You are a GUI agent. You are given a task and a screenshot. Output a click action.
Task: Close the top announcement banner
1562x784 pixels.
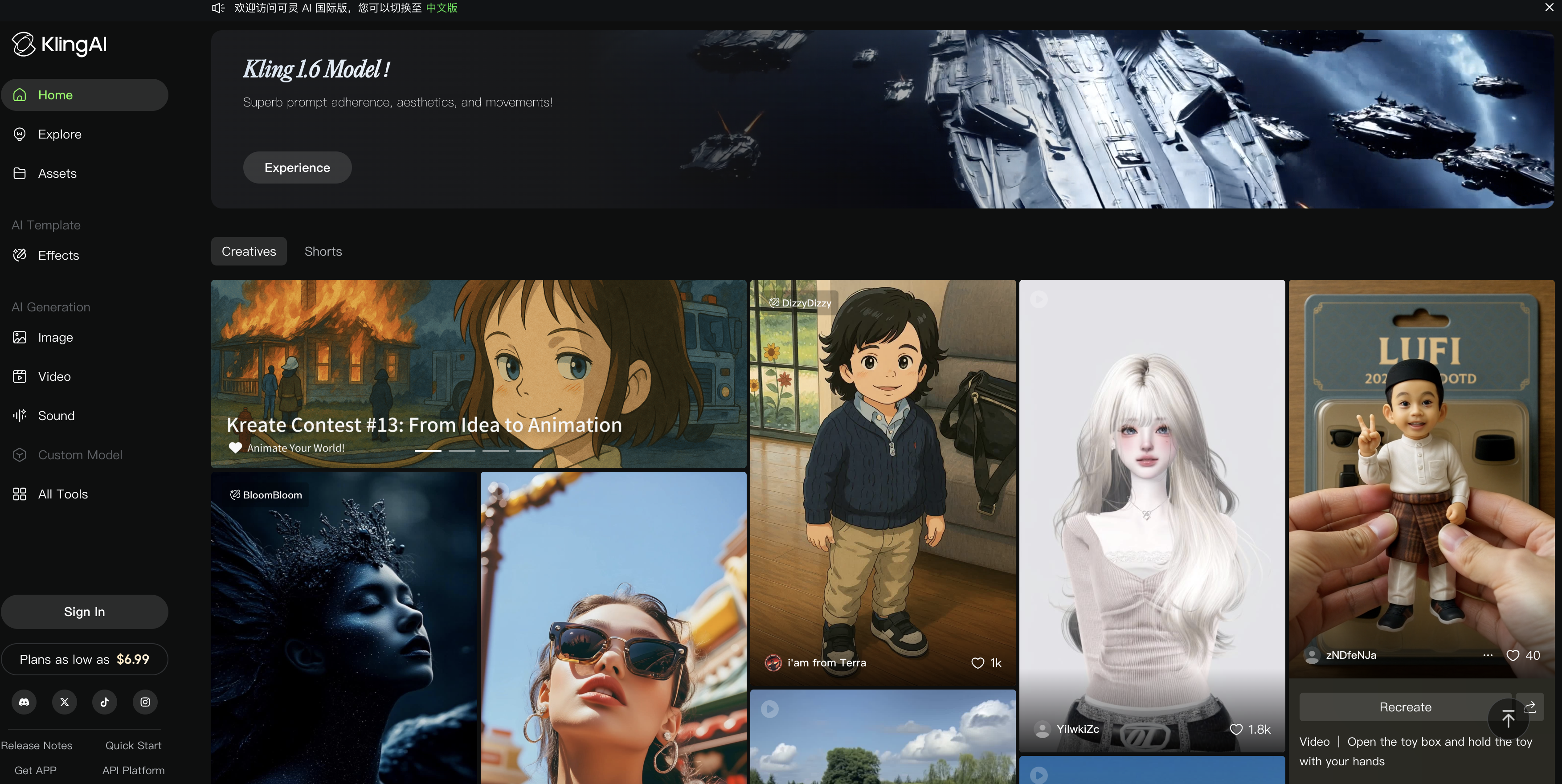coord(1549,7)
